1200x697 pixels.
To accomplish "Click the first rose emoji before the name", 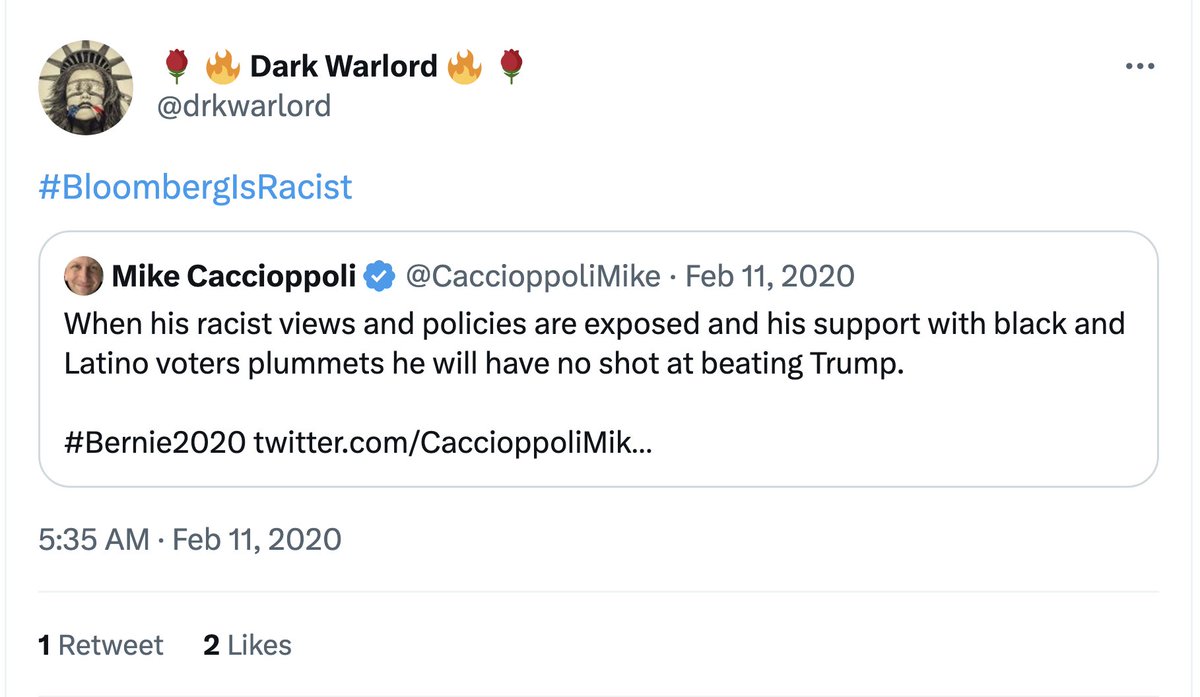I will (x=176, y=67).
